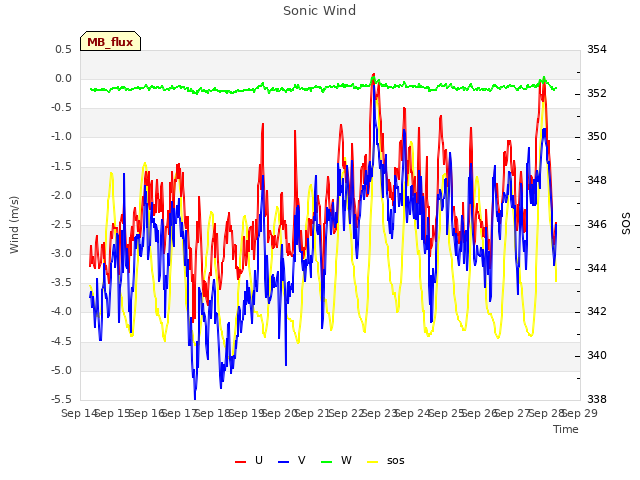This screenshot has height=480, width=640.
Task: Click the Sep 14 tick label
Action: coord(80,413)
